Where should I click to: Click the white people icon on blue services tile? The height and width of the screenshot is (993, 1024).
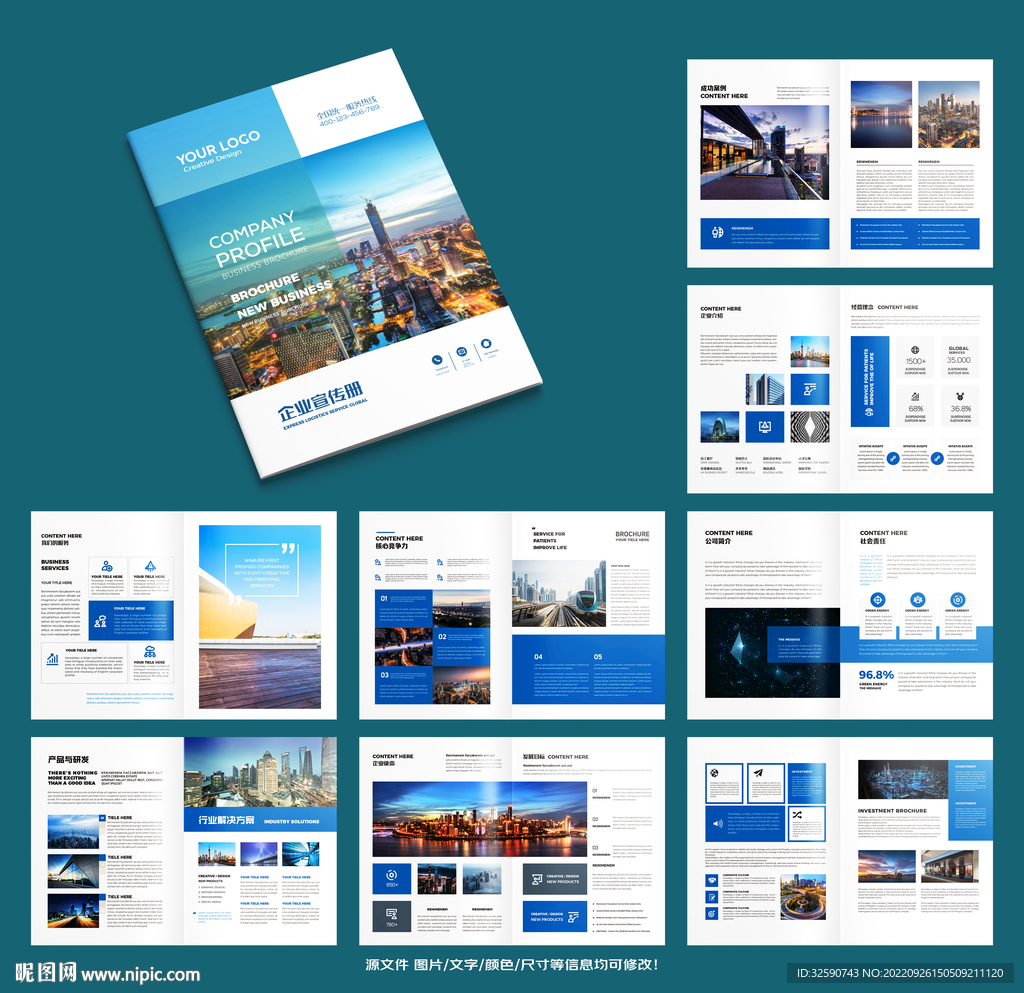point(101,621)
